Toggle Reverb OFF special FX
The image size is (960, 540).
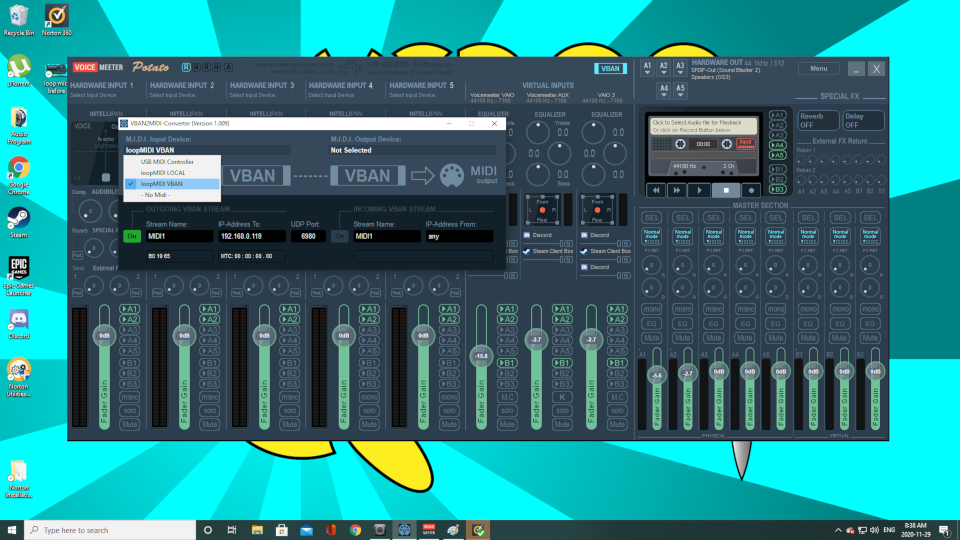(817, 121)
